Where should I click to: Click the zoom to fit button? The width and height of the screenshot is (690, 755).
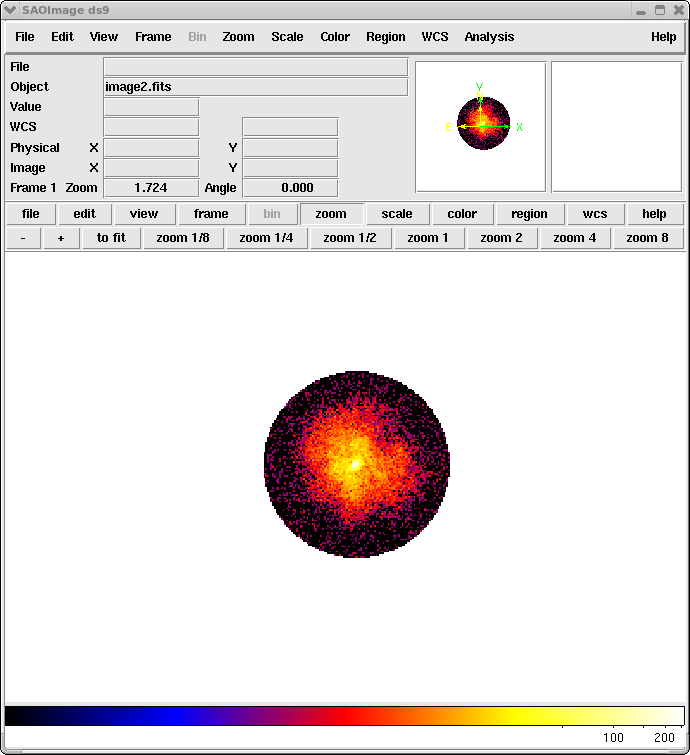coord(111,238)
